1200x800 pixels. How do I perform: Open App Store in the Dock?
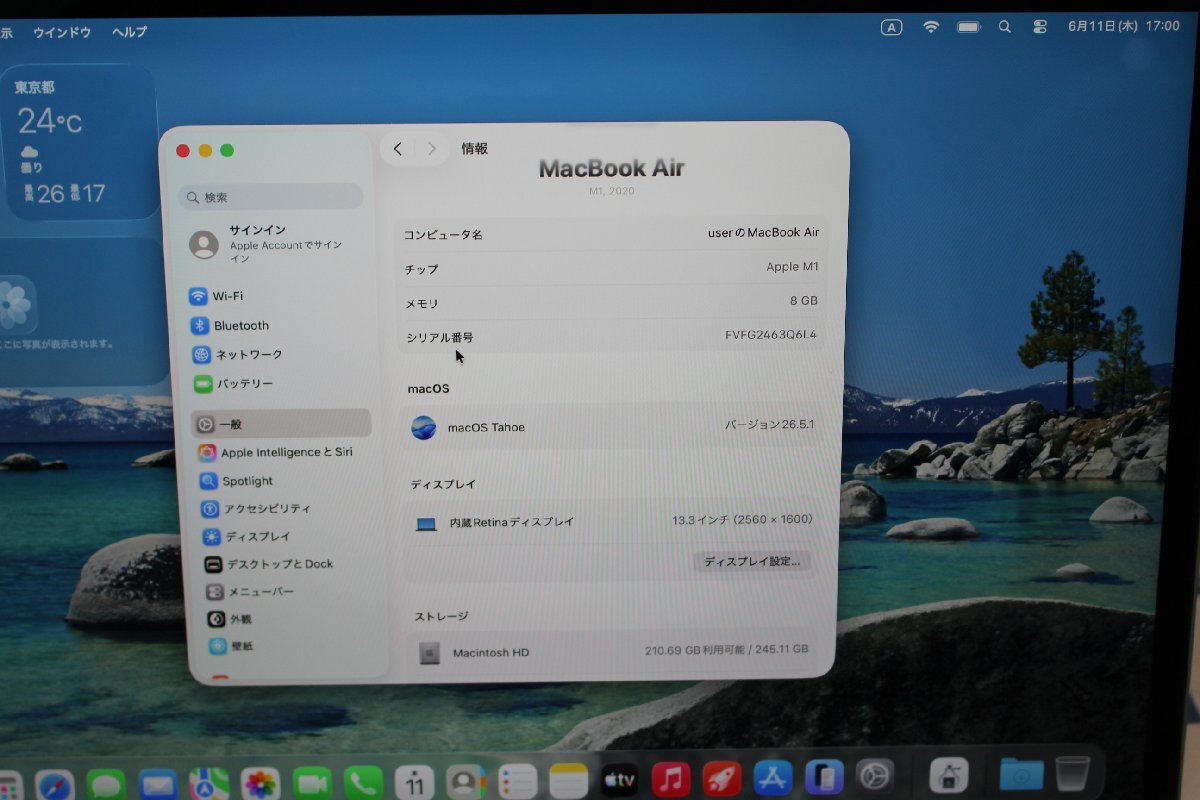tap(773, 777)
